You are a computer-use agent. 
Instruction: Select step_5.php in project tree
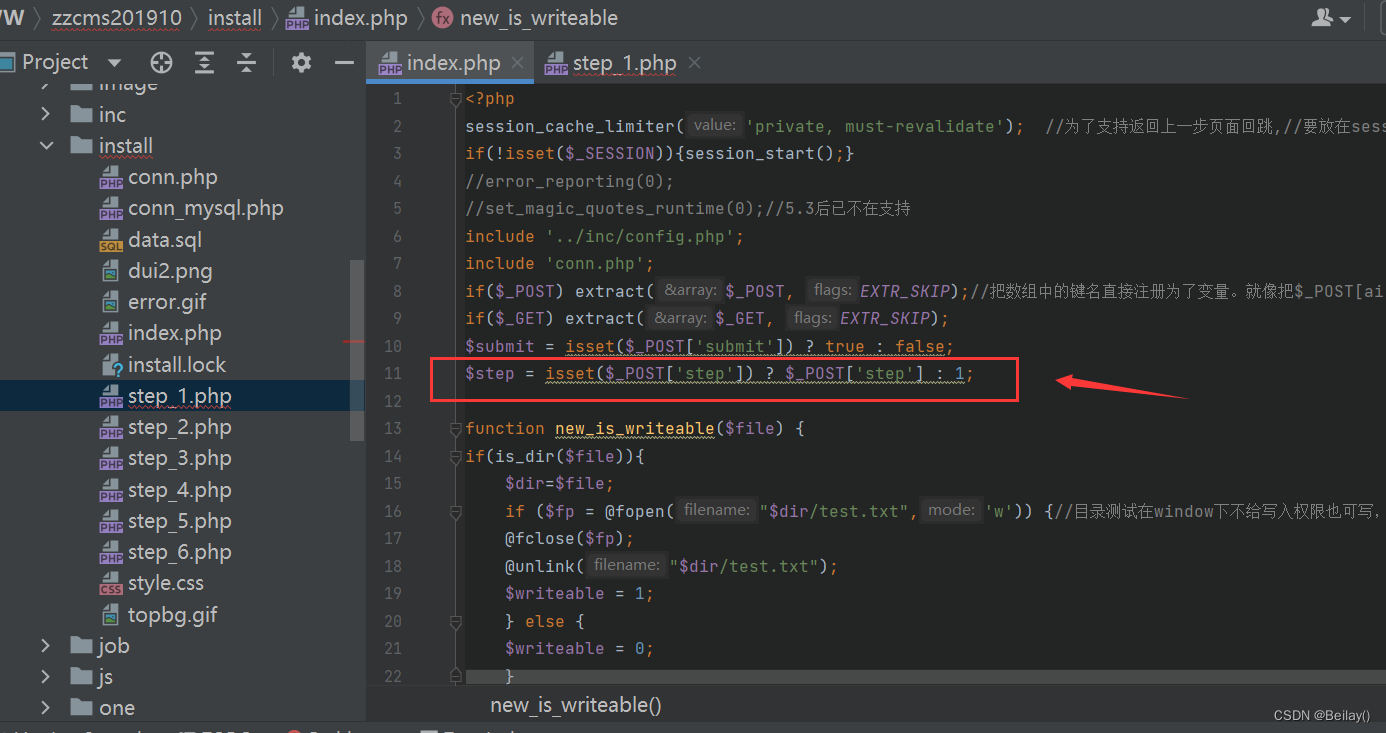pyautogui.click(x=179, y=521)
